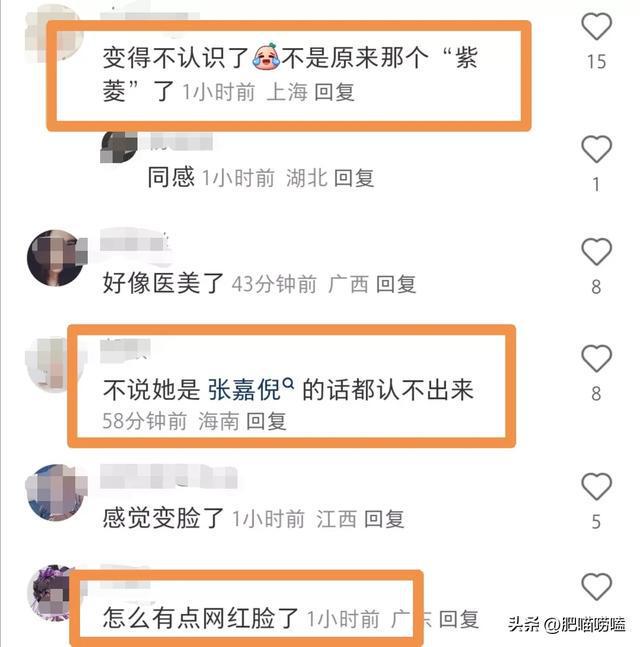The height and width of the screenshot is (647, 640).
Task: Like the '怎么有点网红脸了' comment heart
Action: 596,587
